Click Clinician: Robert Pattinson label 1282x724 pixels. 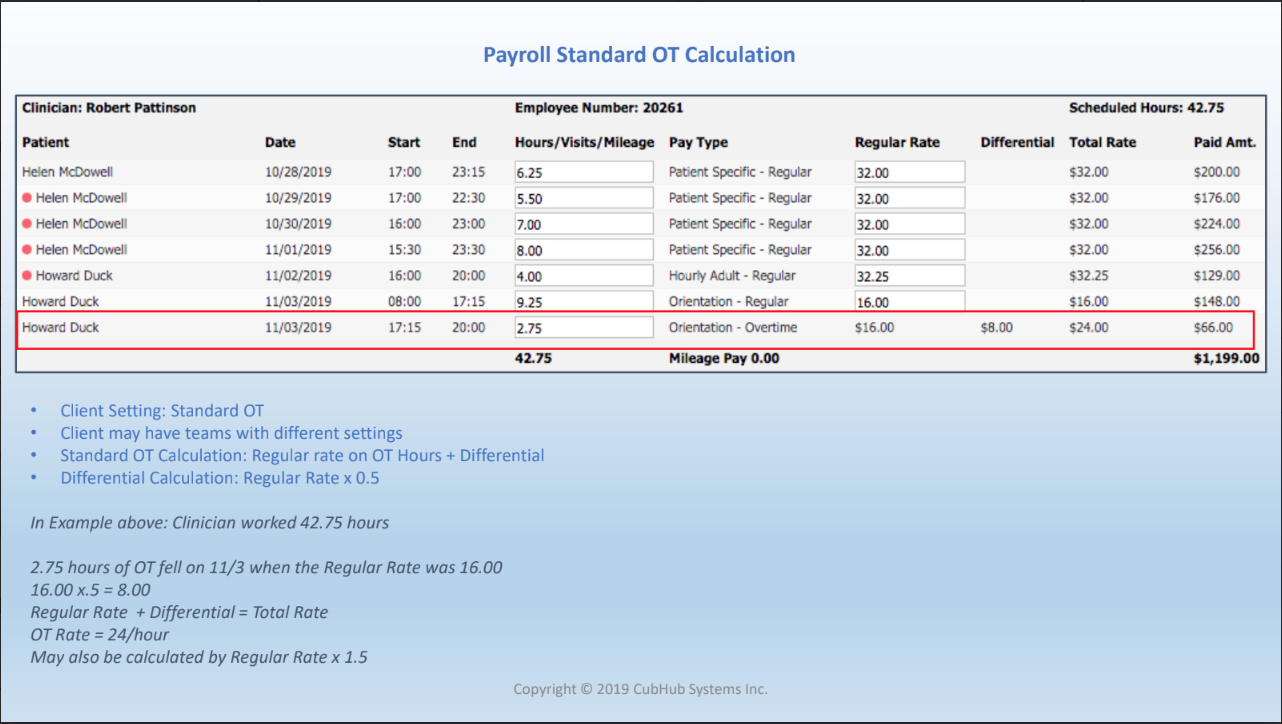(109, 108)
